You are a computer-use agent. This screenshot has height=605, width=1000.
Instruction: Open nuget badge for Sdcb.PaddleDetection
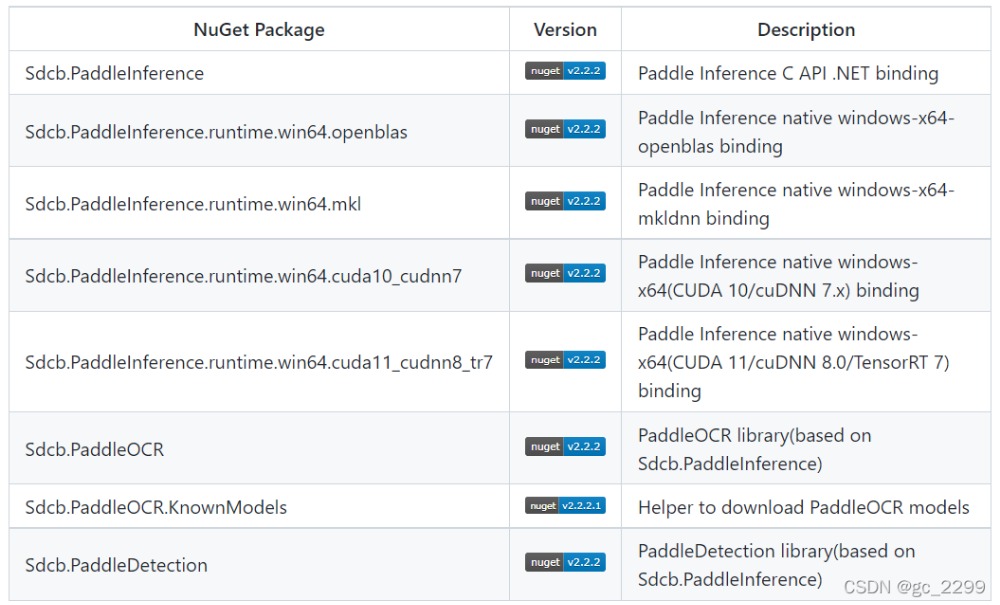pos(565,563)
